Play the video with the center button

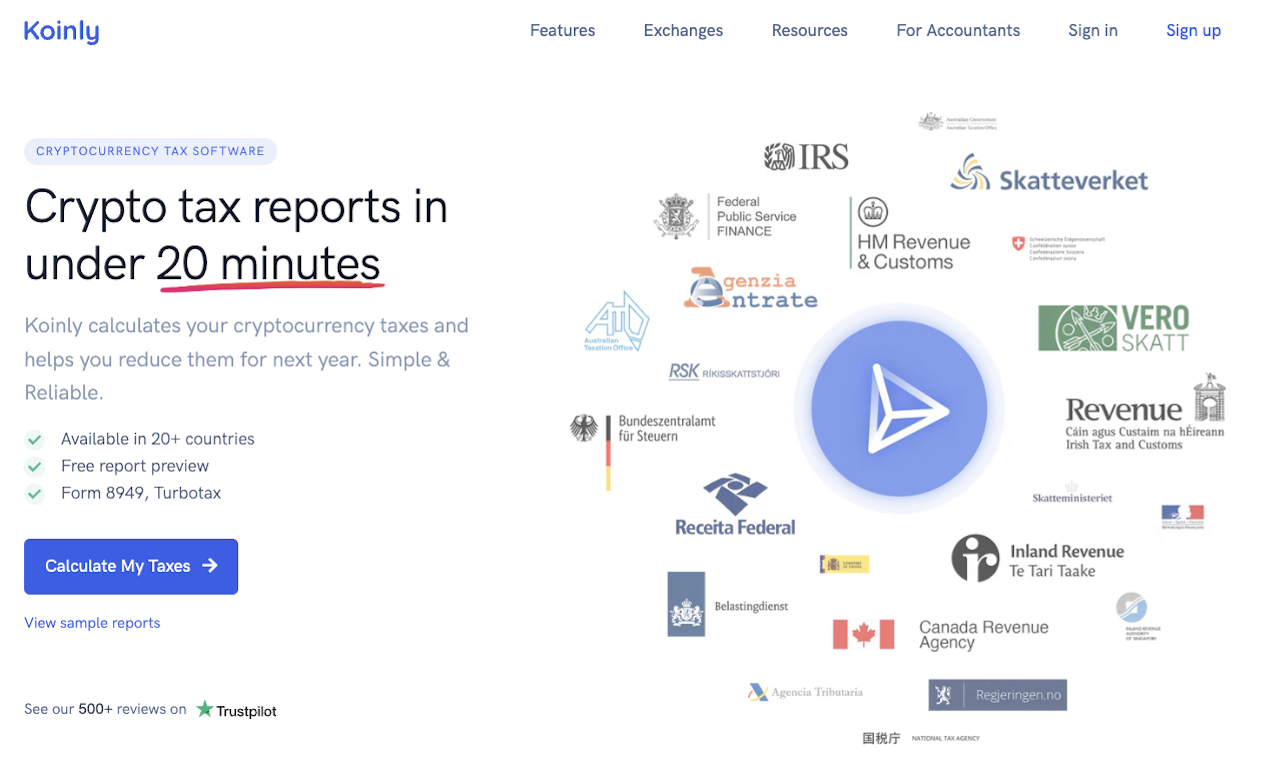899,409
